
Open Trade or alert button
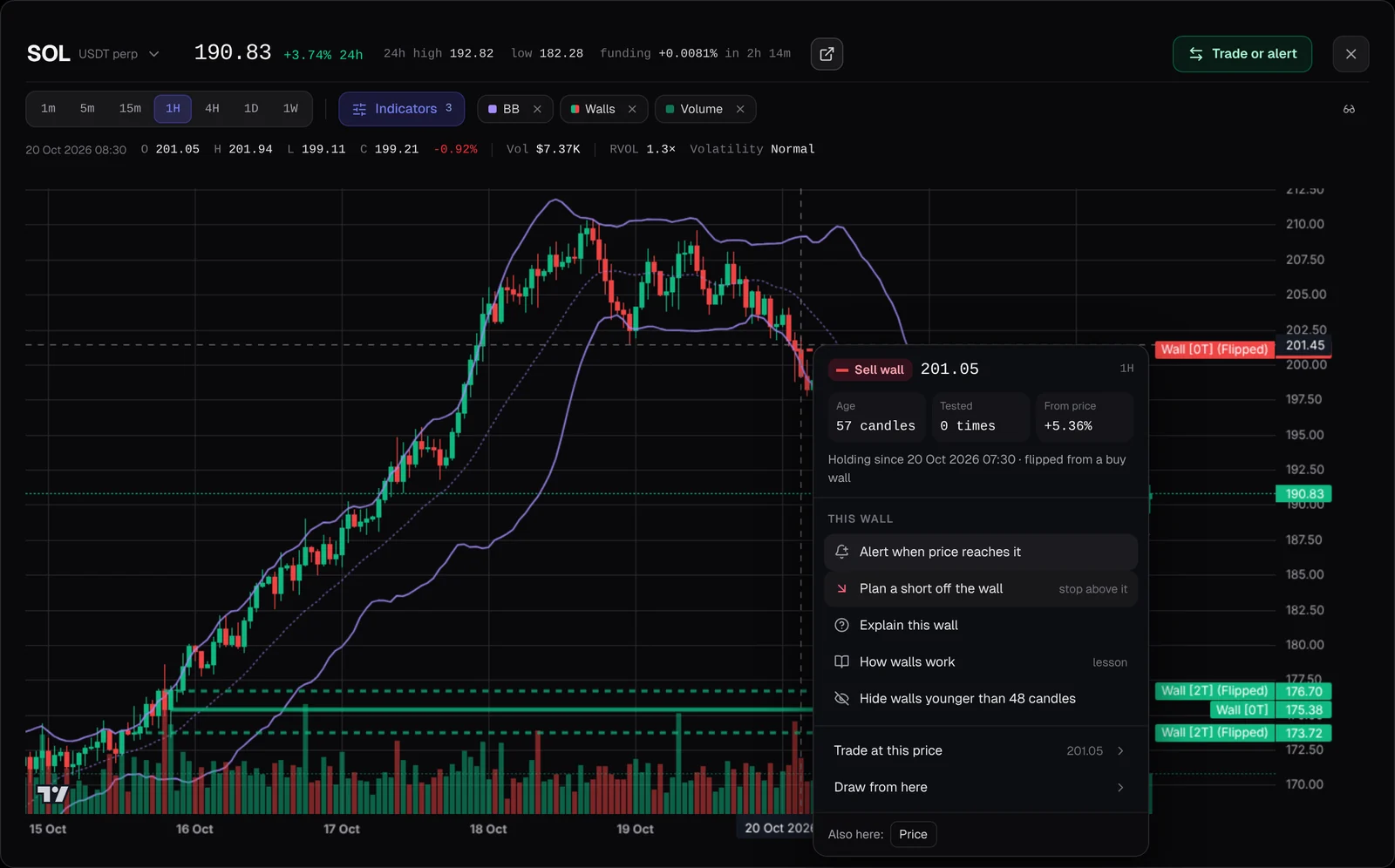click(x=1242, y=54)
